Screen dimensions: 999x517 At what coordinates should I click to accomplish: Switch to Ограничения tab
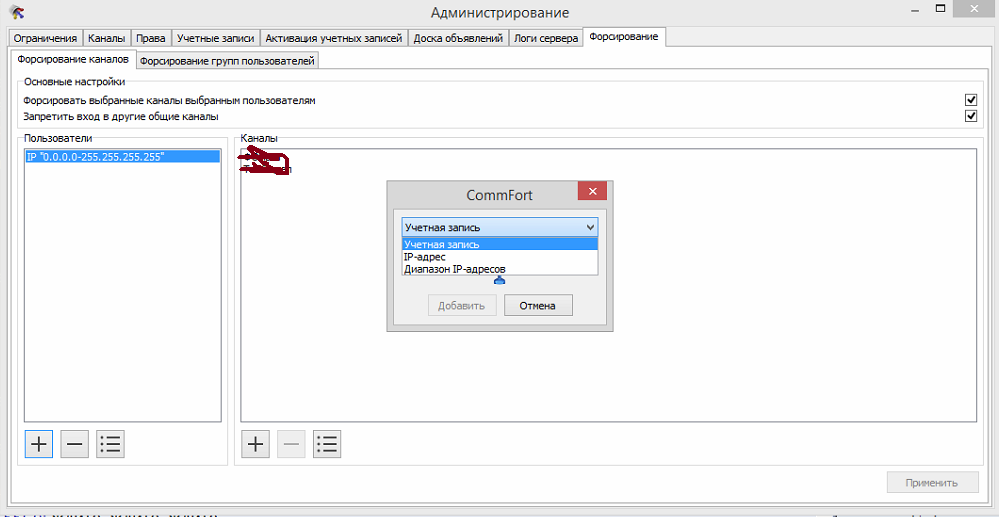(x=45, y=38)
